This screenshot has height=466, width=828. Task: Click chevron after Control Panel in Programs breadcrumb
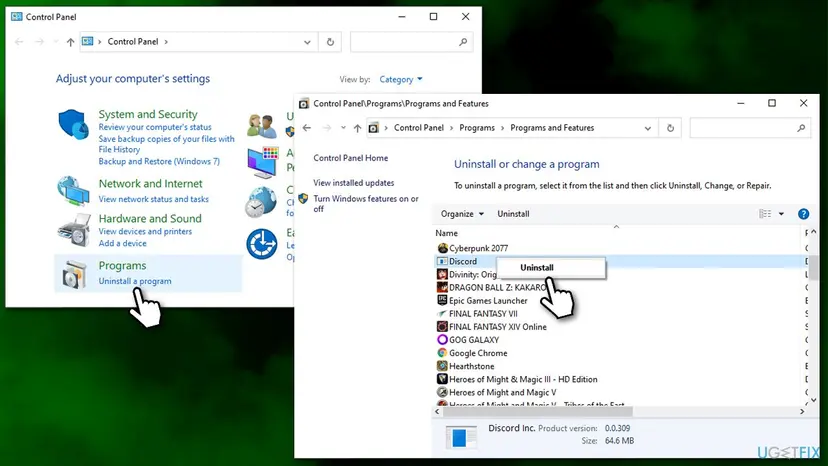451,128
